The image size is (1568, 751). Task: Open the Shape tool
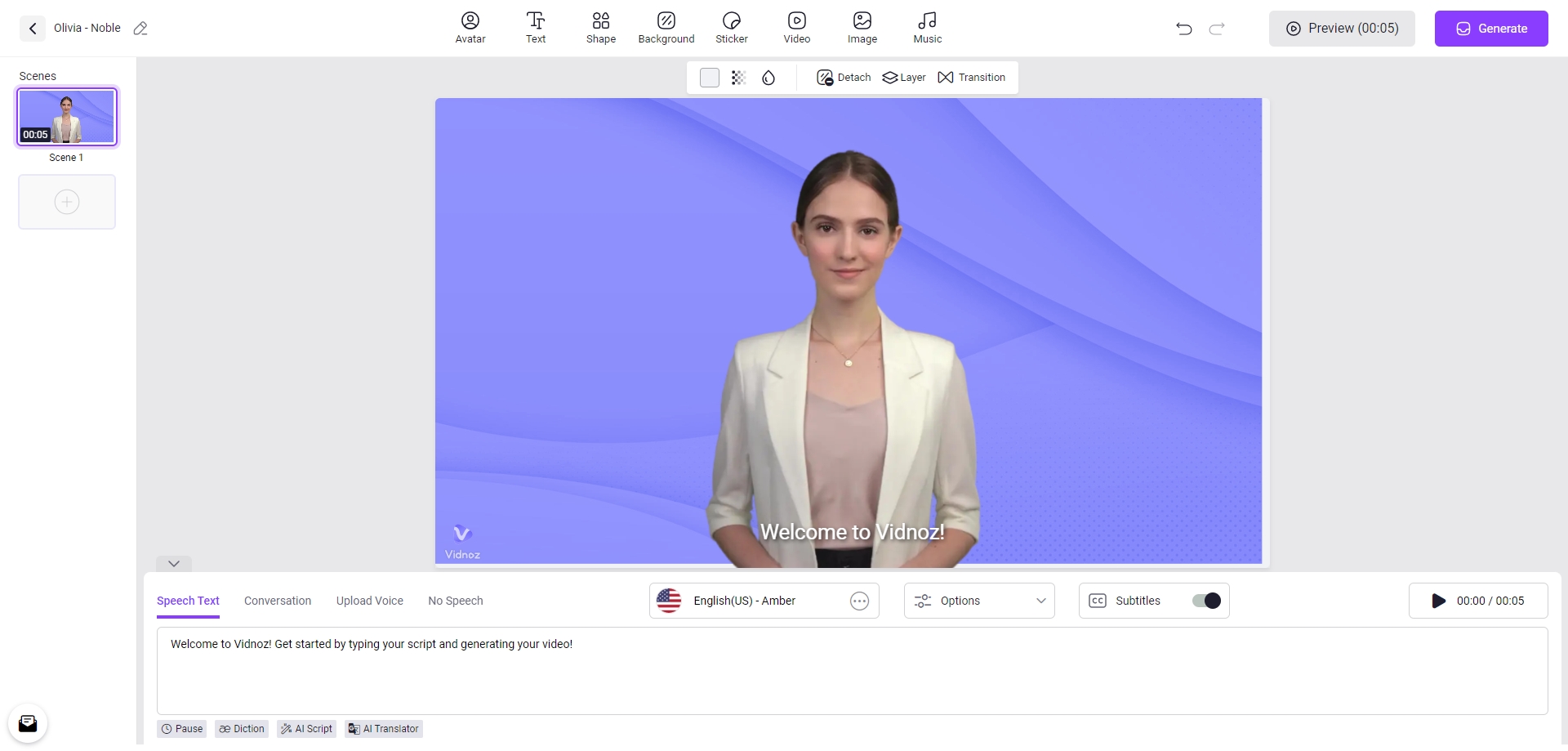[x=601, y=28]
